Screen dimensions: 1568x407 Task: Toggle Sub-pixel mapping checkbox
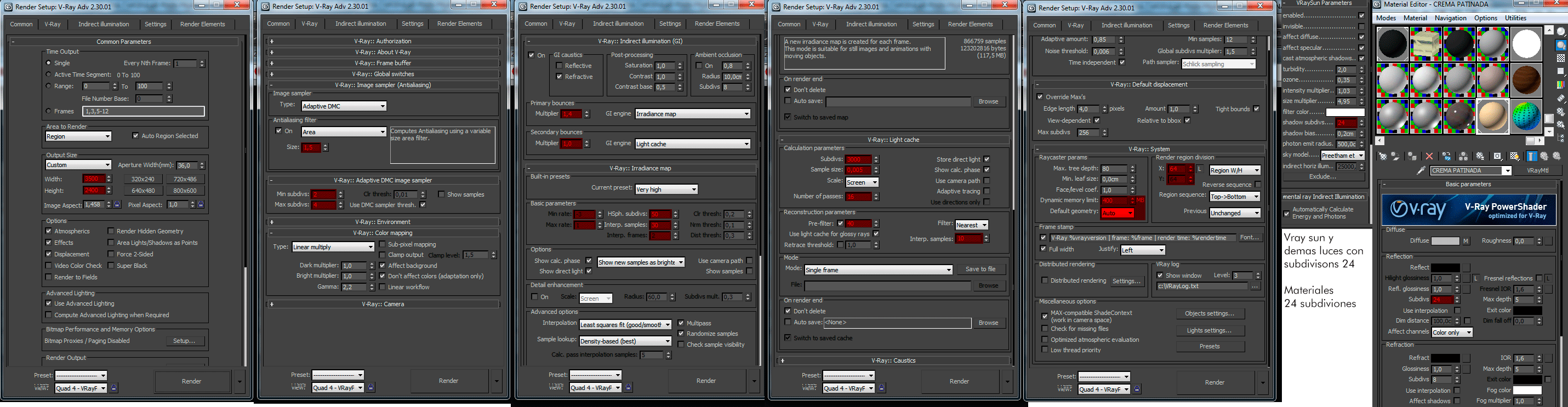382,244
